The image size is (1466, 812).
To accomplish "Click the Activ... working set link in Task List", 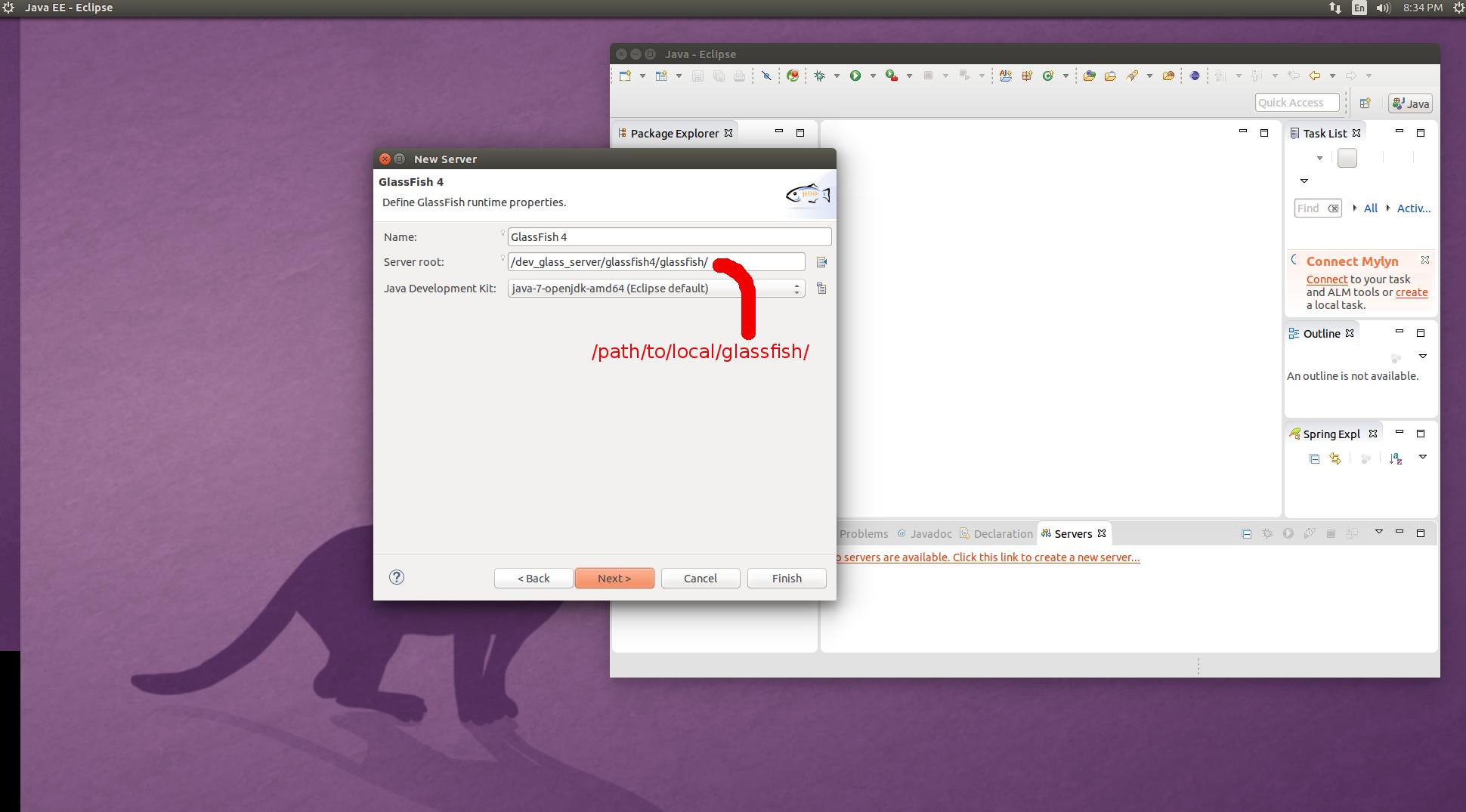I will pos(1414,208).
